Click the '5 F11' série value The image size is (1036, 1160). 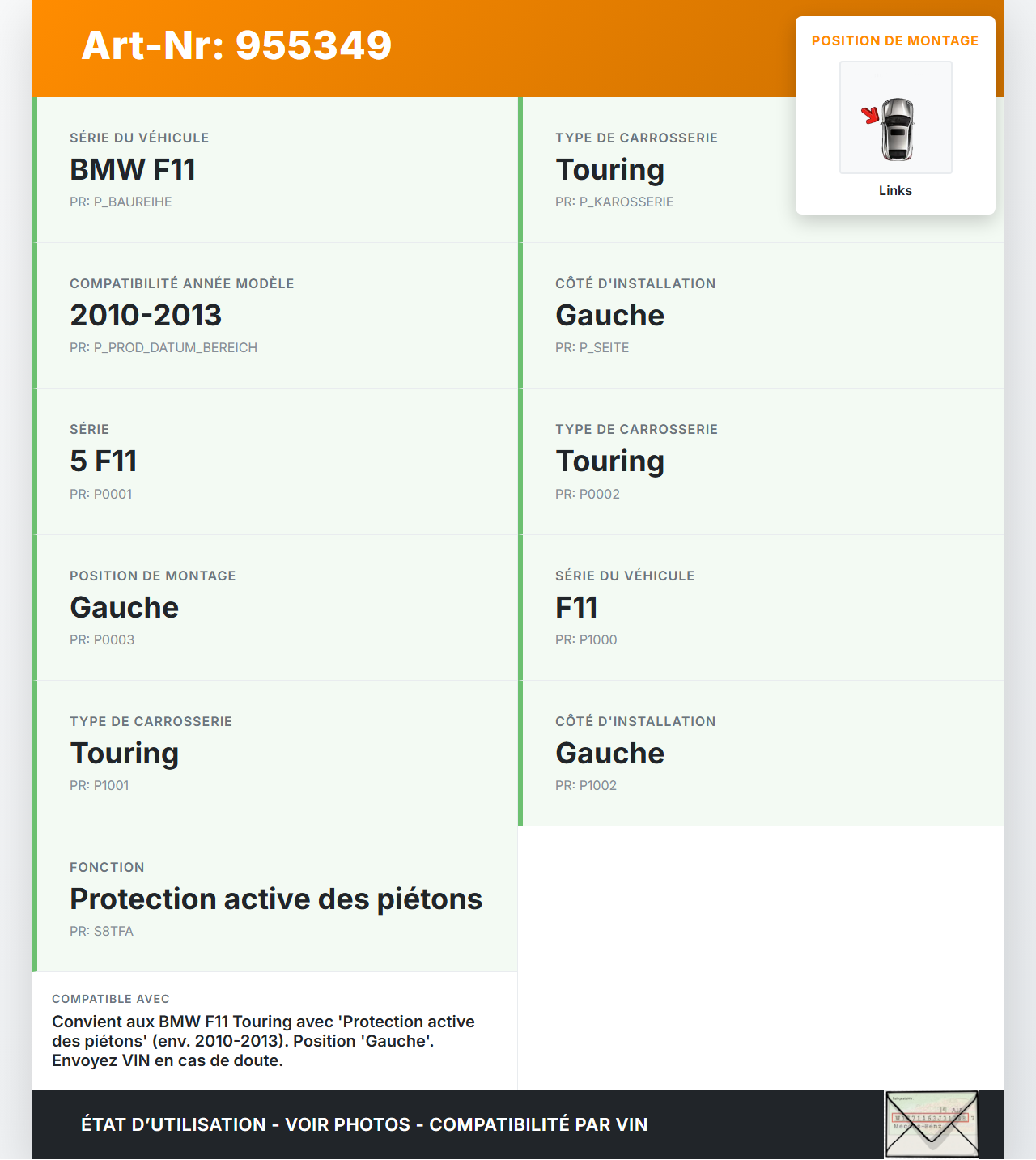(x=104, y=461)
